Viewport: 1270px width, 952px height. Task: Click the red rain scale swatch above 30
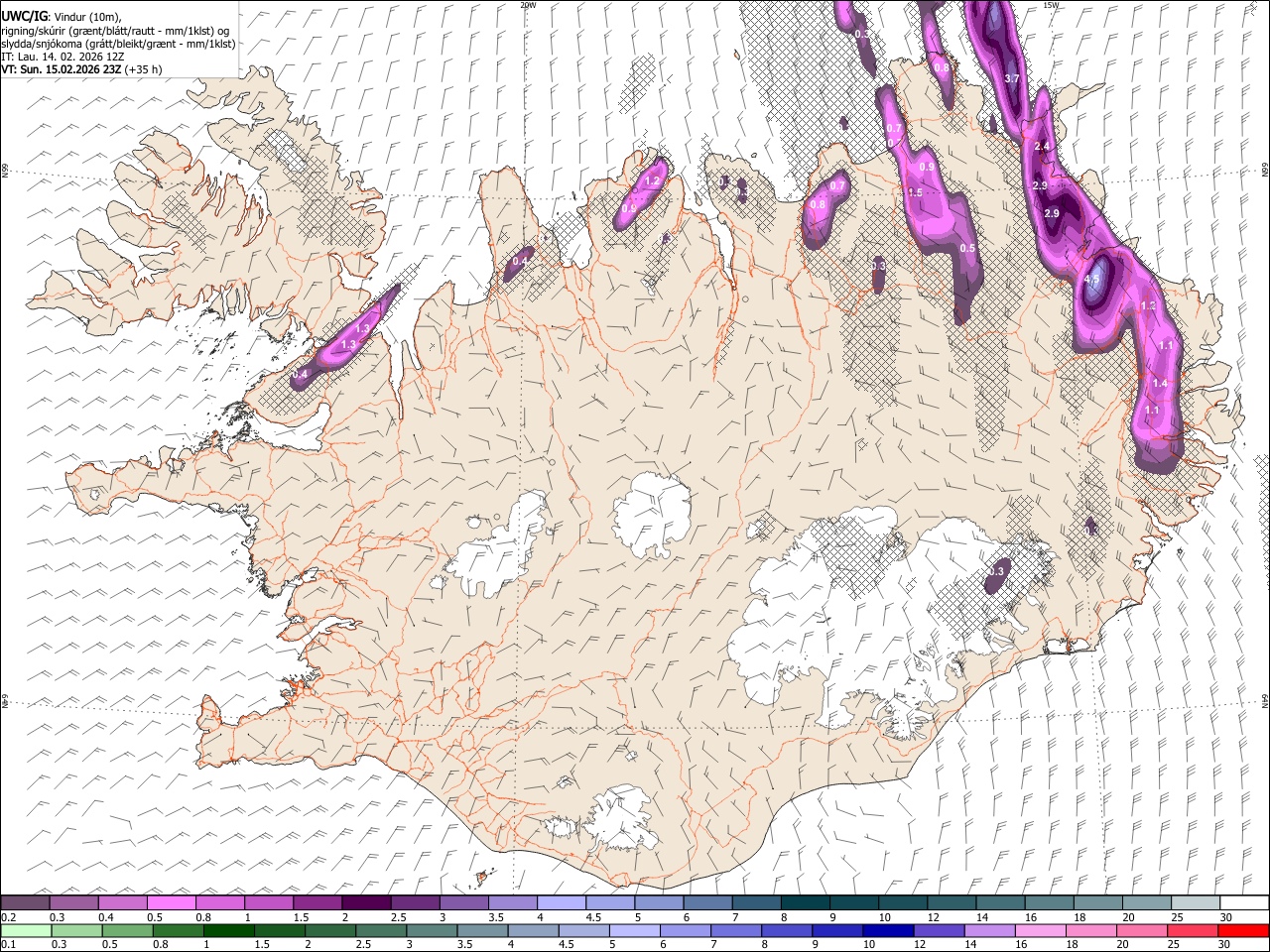1243,930
